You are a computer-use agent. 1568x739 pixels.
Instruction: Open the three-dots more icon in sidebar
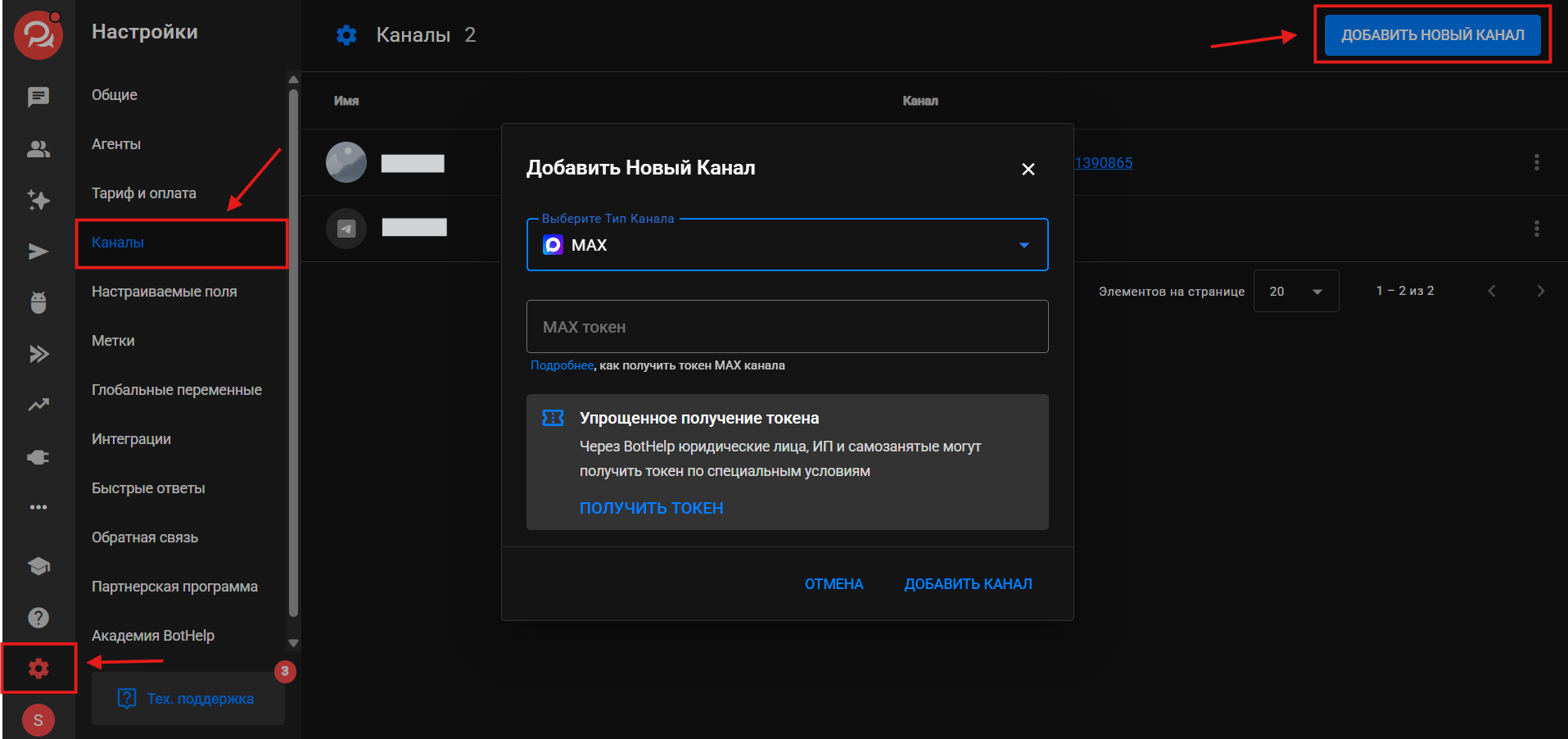[x=38, y=507]
